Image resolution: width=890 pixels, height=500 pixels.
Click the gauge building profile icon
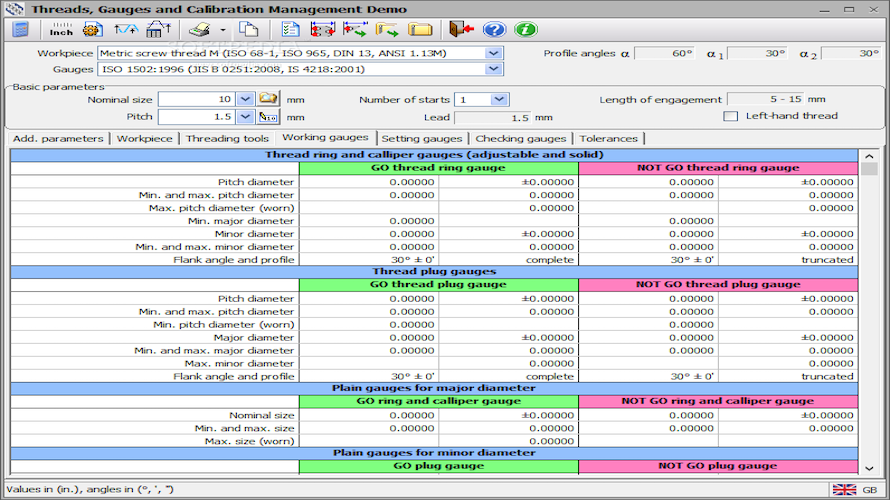pos(158,30)
